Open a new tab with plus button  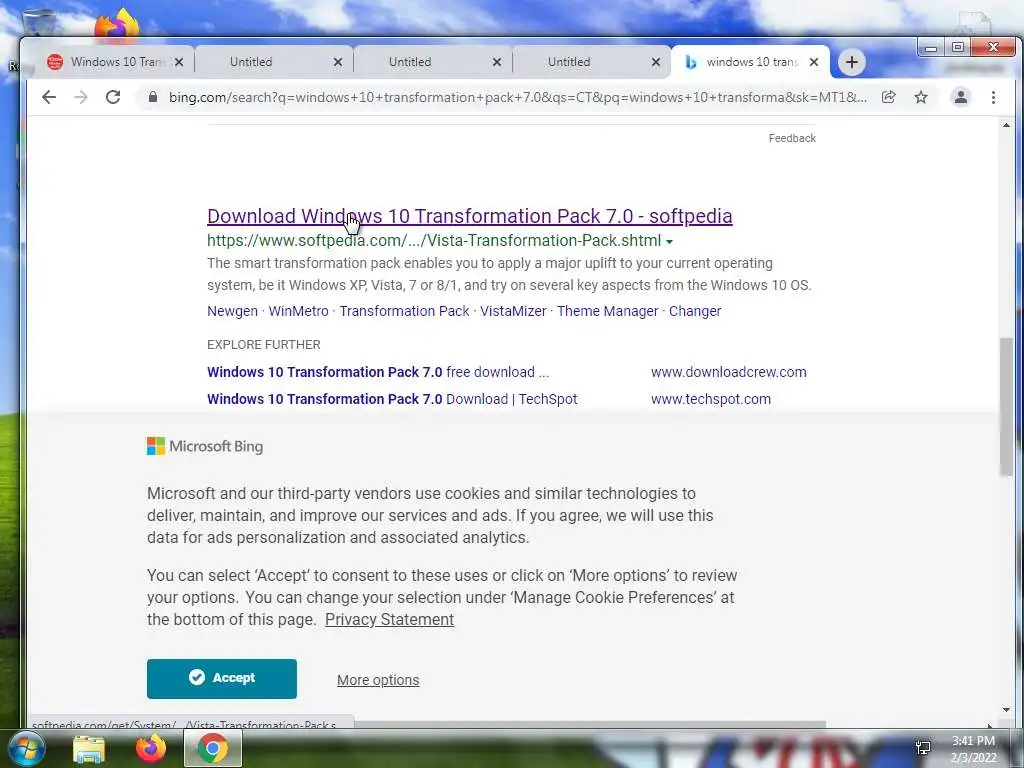[x=852, y=62]
